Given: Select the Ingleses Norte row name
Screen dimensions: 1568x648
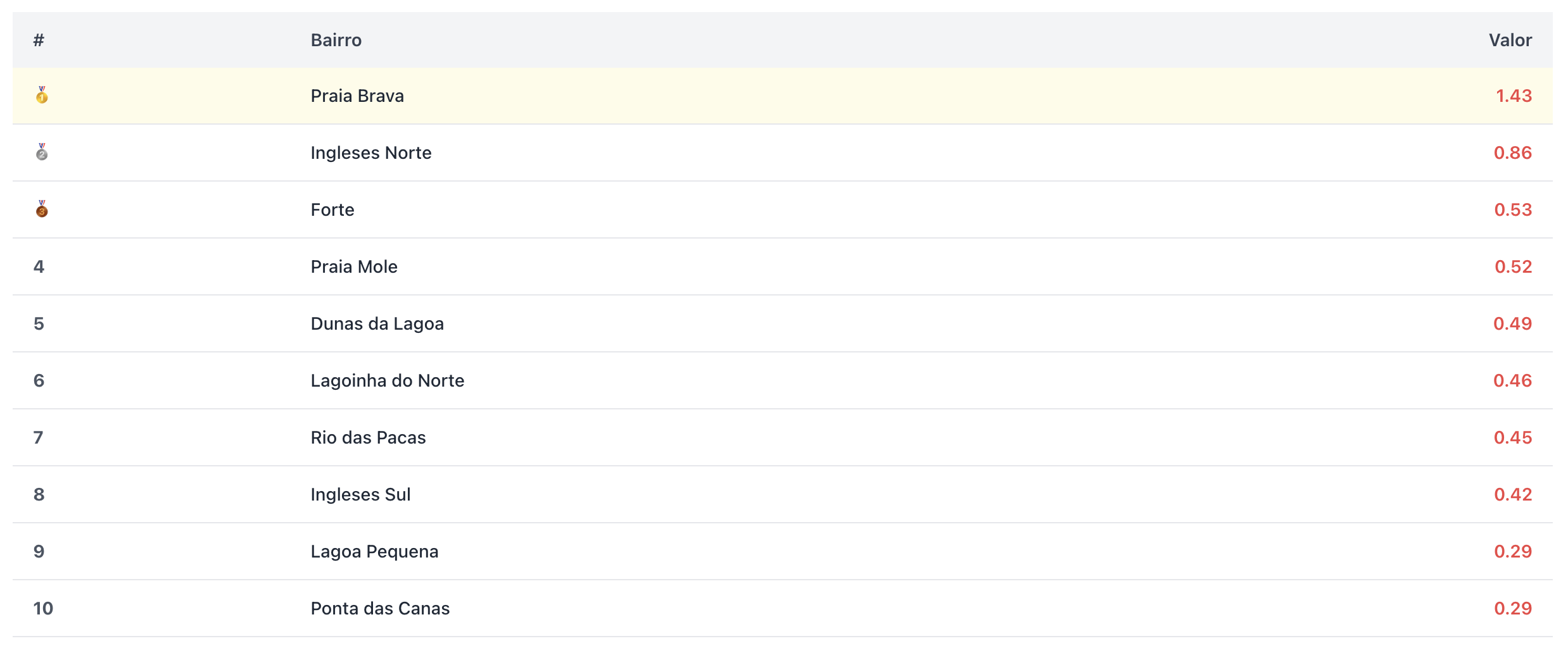Looking at the screenshot, I should (371, 153).
